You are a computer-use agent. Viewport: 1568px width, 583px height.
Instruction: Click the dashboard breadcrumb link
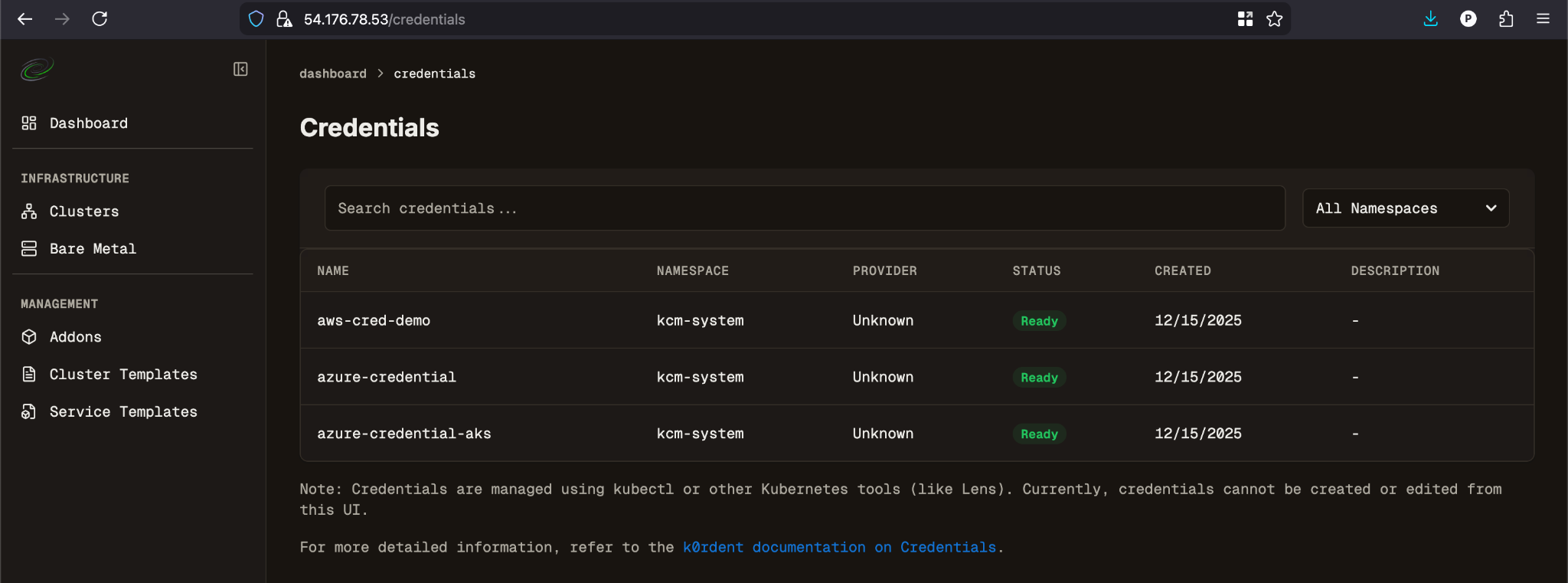[332, 74]
